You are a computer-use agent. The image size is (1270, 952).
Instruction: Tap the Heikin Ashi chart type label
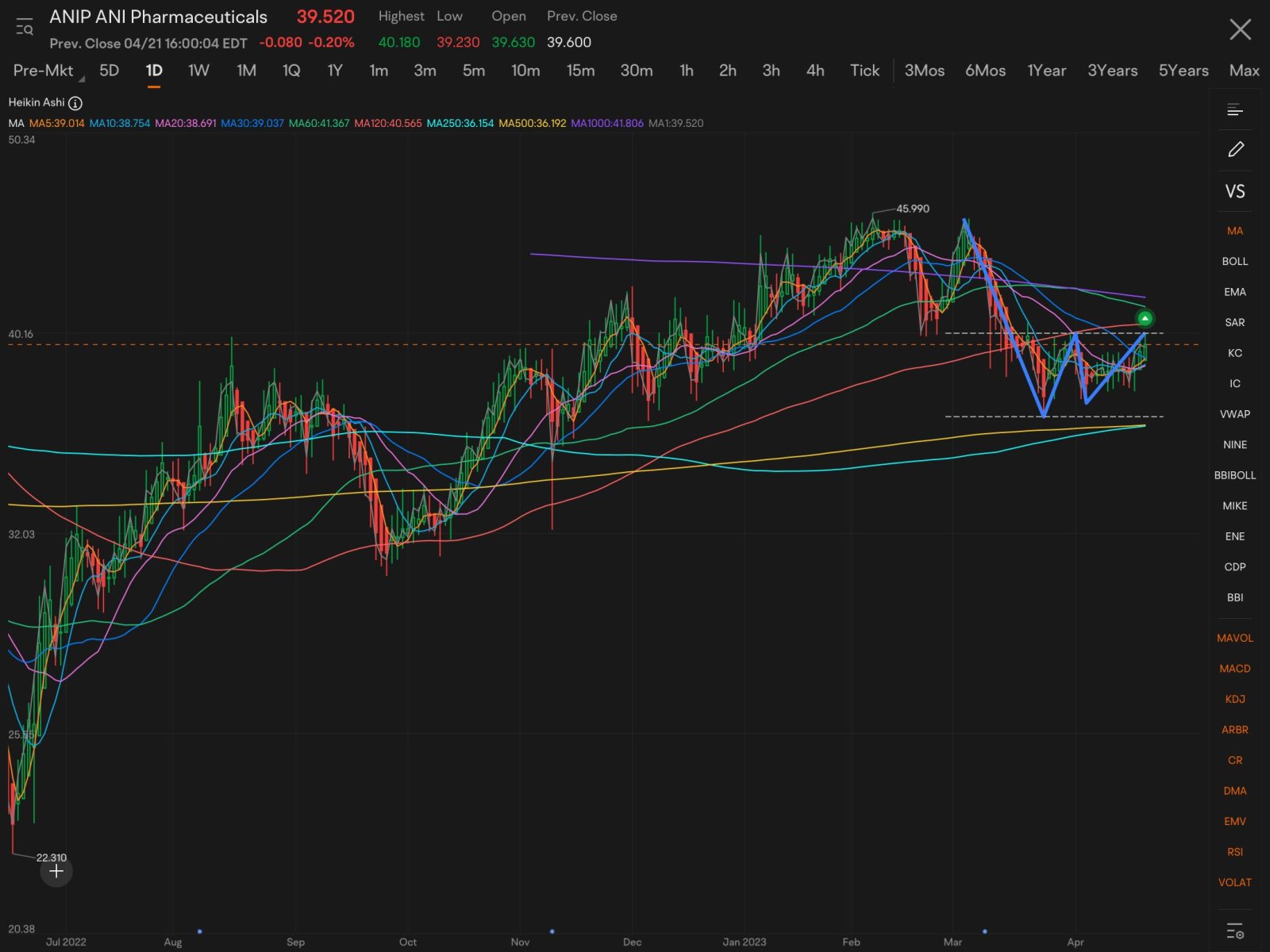pos(37,102)
